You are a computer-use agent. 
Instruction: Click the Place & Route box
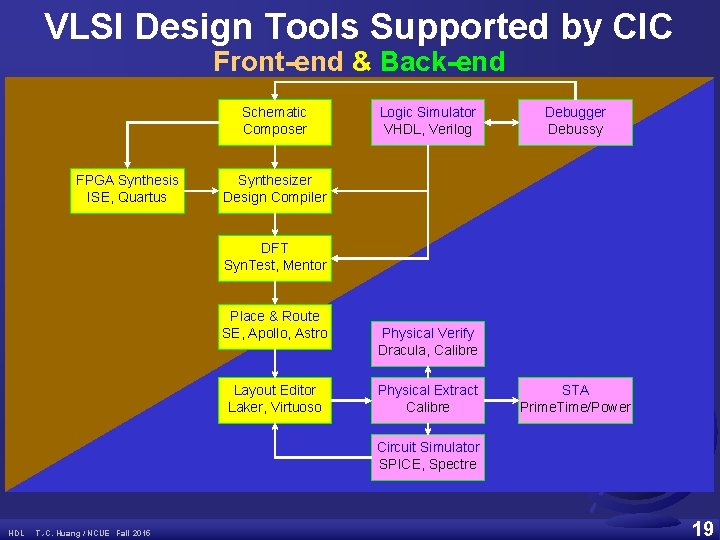pyautogui.click(x=275, y=326)
